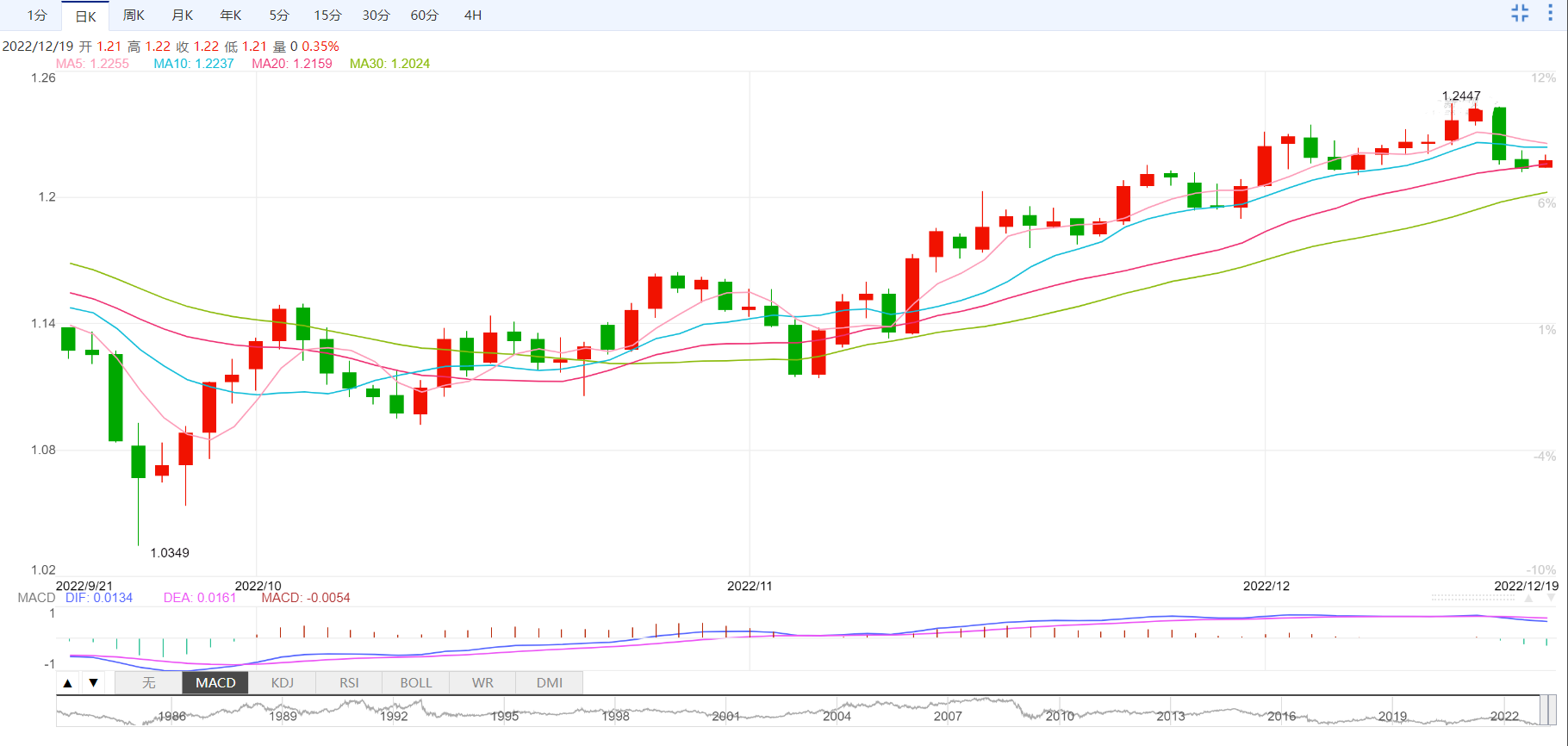1568x746 pixels.
Task: Click 1998 on the overview timeline
Action: coord(615,717)
